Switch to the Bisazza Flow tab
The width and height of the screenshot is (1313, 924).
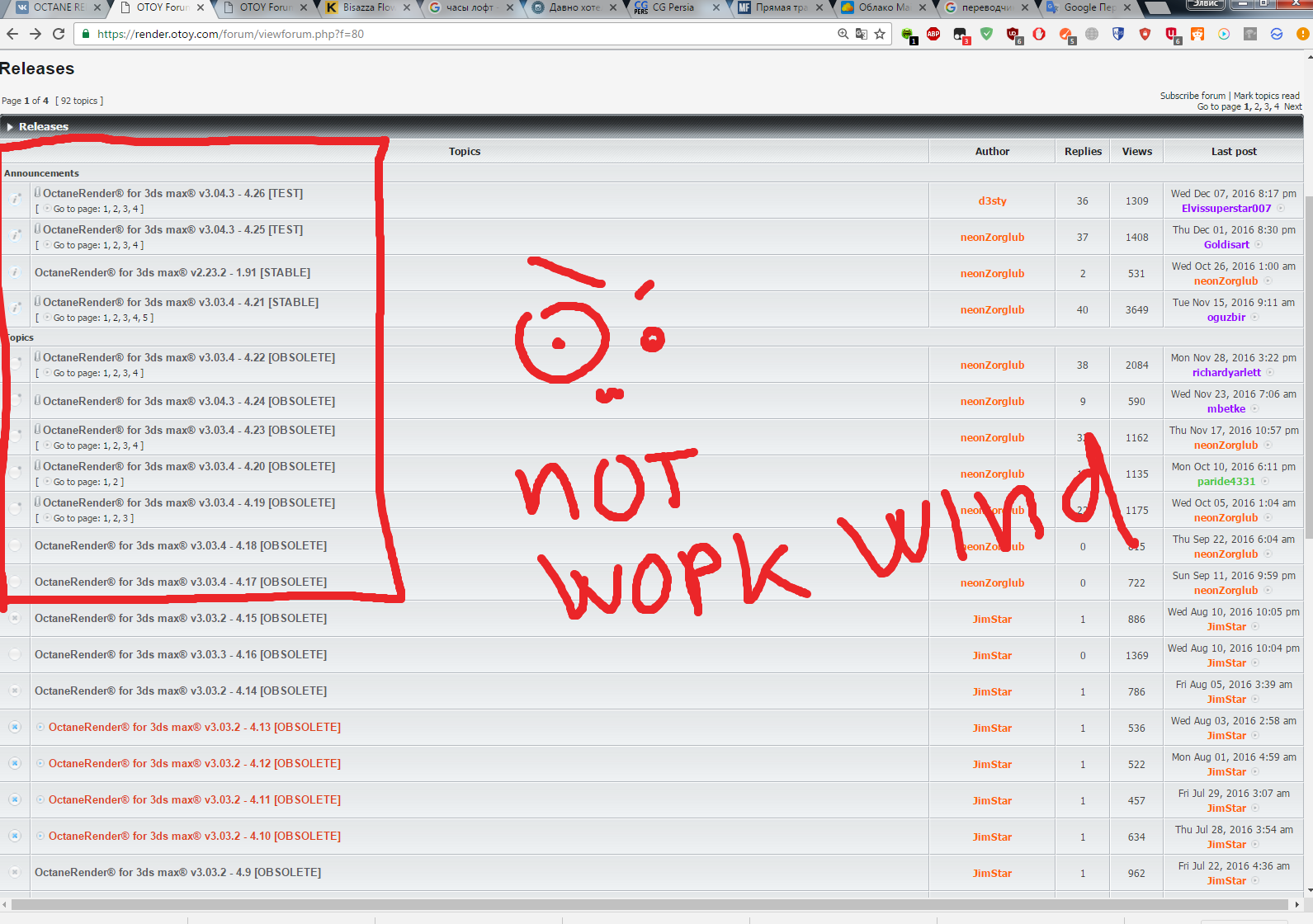pyautogui.click(x=367, y=7)
